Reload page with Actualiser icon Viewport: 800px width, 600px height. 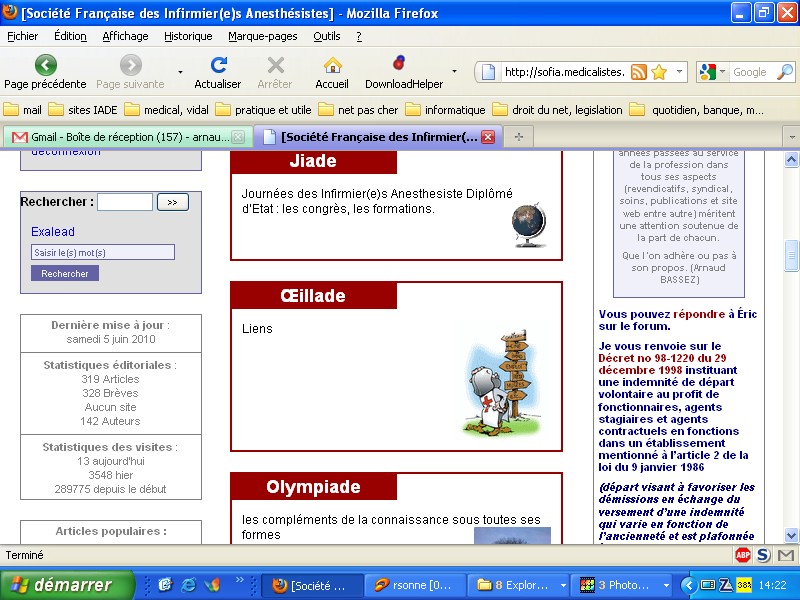point(218,66)
